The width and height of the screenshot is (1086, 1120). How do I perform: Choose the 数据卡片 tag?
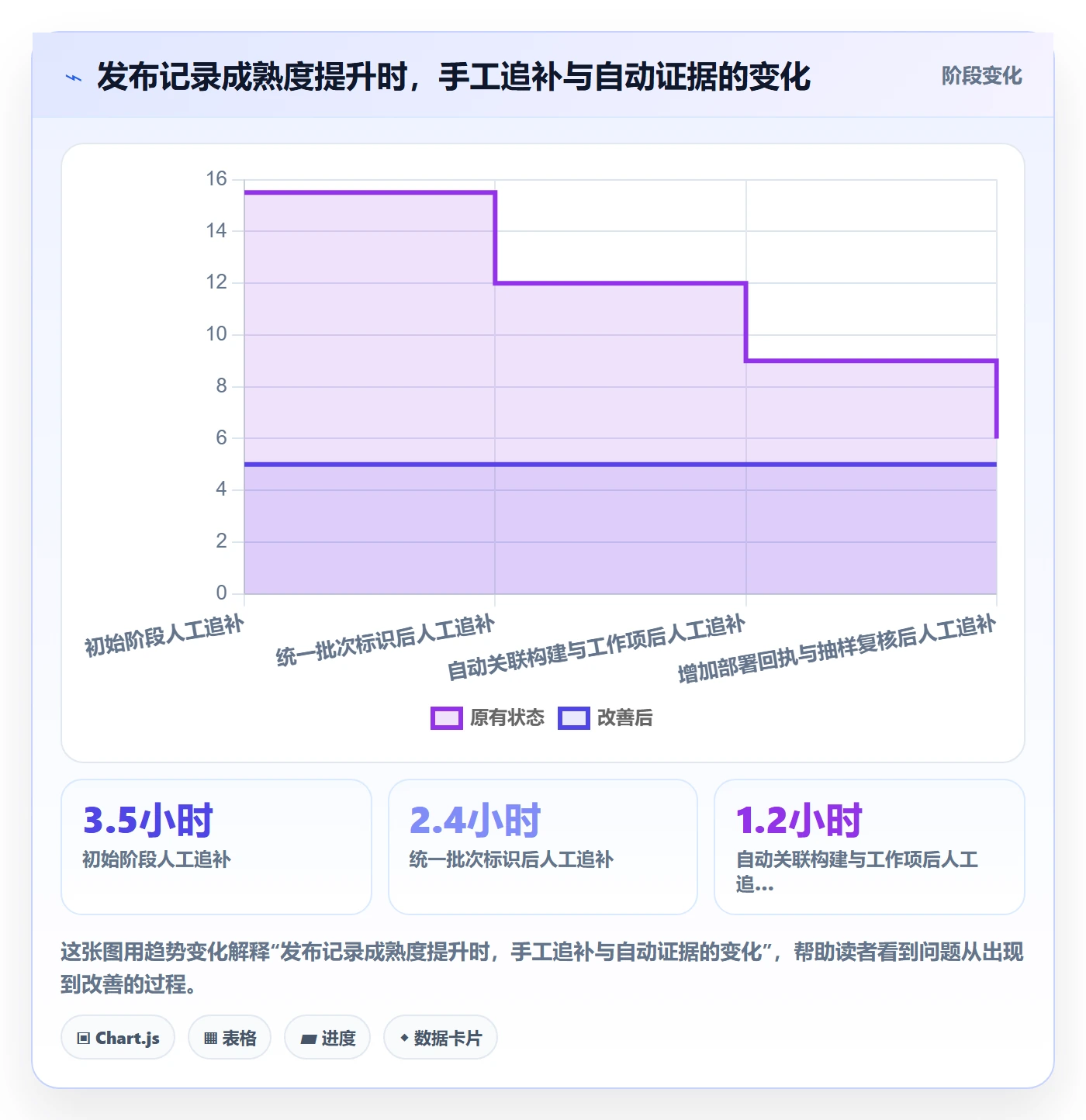click(x=441, y=1038)
